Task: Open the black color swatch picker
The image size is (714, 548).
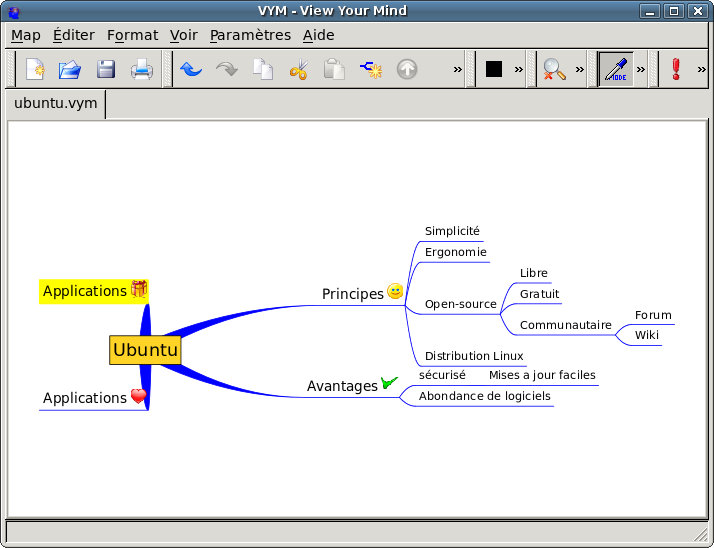Action: tap(494, 69)
